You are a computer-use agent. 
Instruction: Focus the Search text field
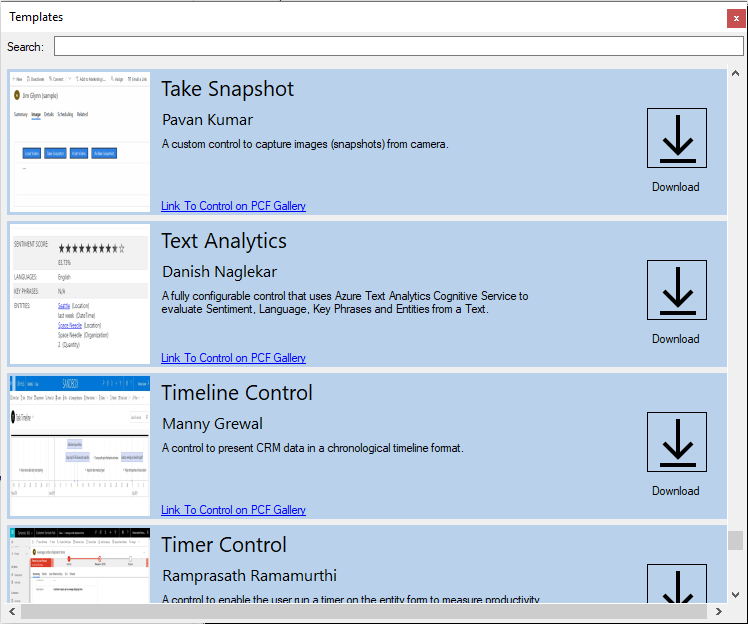tap(398, 47)
